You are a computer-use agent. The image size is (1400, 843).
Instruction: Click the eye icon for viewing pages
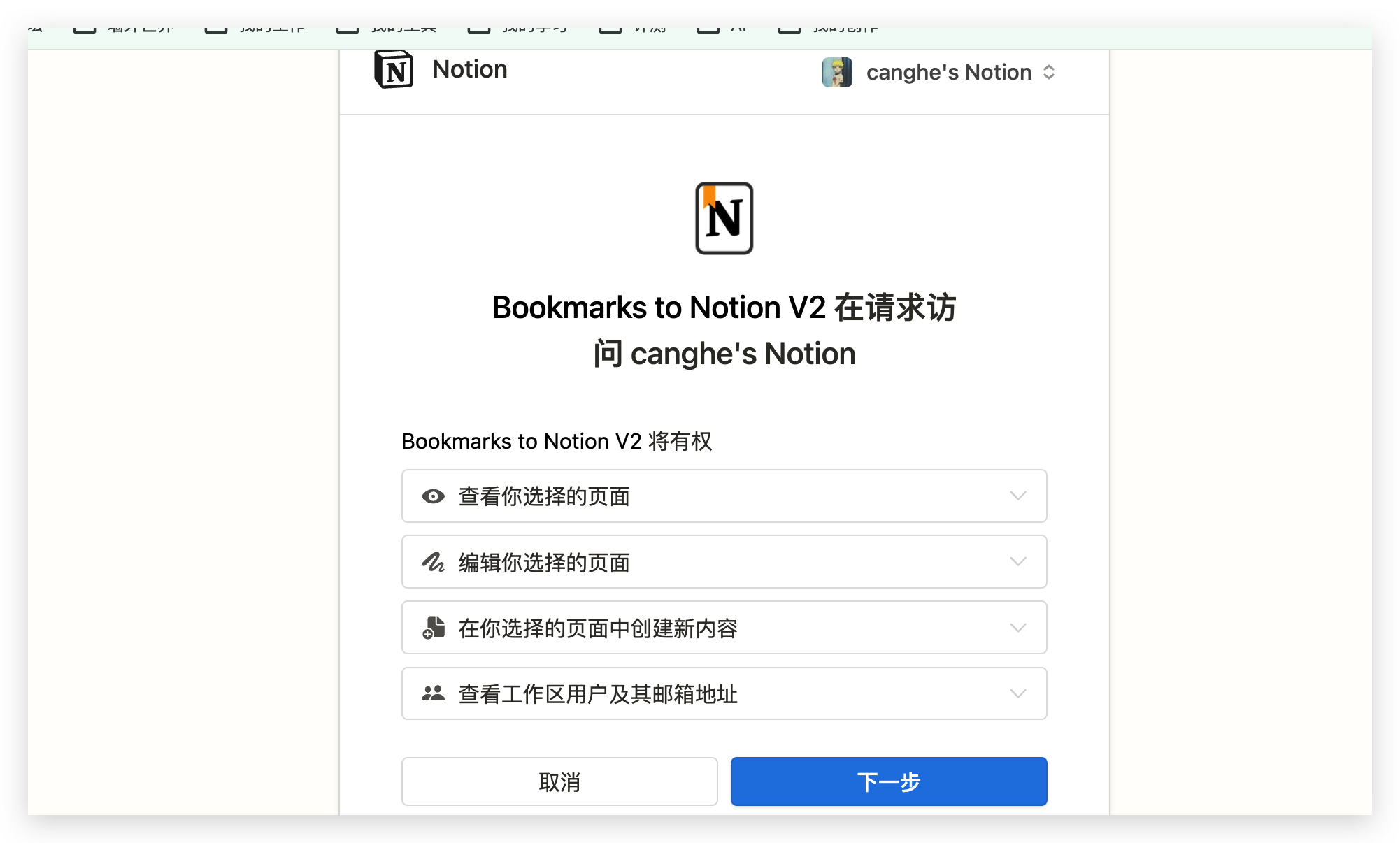433,496
